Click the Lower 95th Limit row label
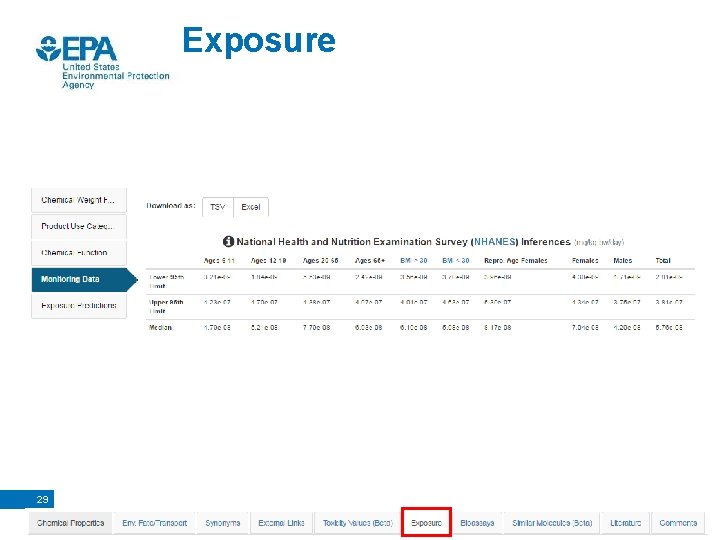The height and width of the screenshot is (540, 720). tap(167, 281)
